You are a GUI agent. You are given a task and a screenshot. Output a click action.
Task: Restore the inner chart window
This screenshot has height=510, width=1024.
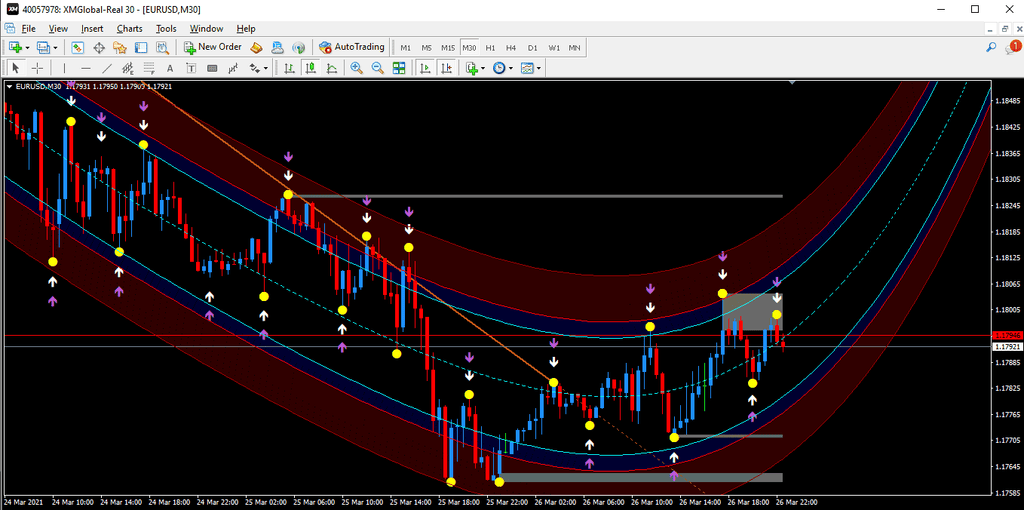[1004, 29]
